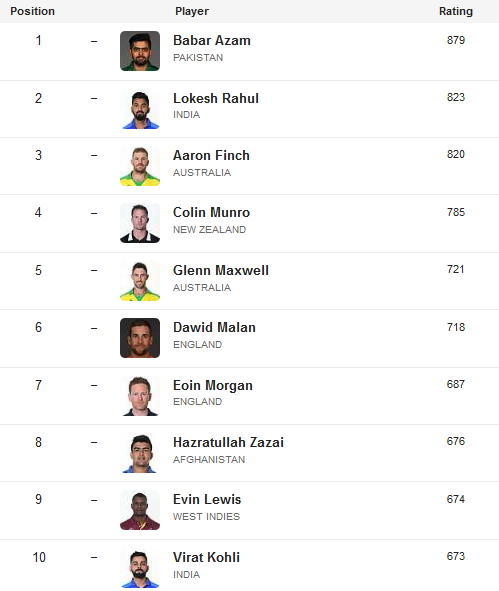Click Dawid Malan's player photo
The width and height of the screenshot is (499, 591).
click(x=140, y=338)
